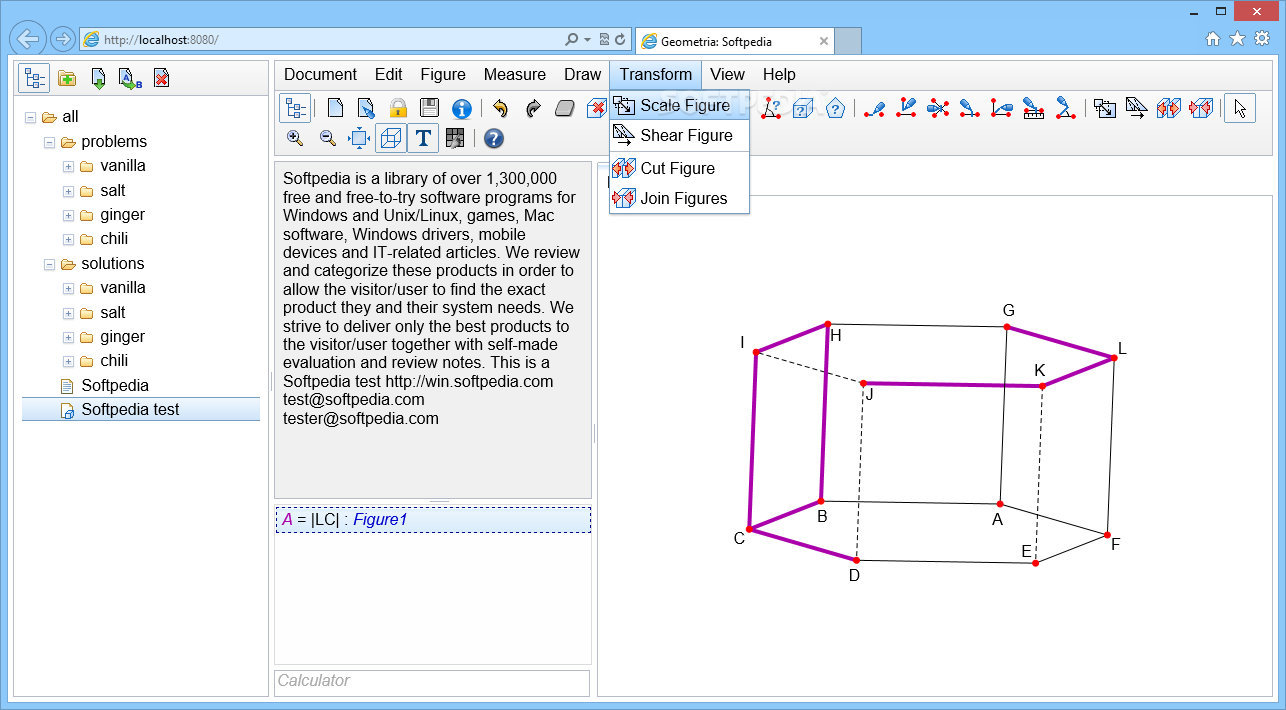Click Shear Figure icon in toolbar

click(1136, 108)
